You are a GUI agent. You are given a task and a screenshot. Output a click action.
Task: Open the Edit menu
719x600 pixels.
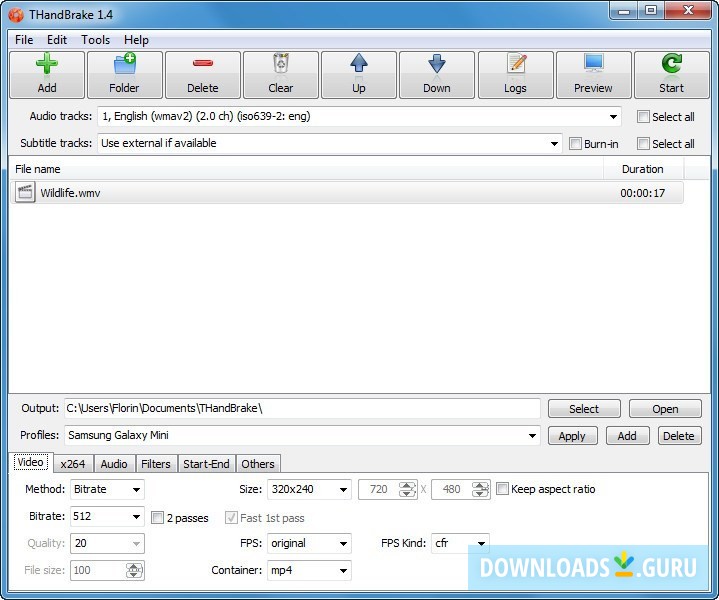(57, 40)
